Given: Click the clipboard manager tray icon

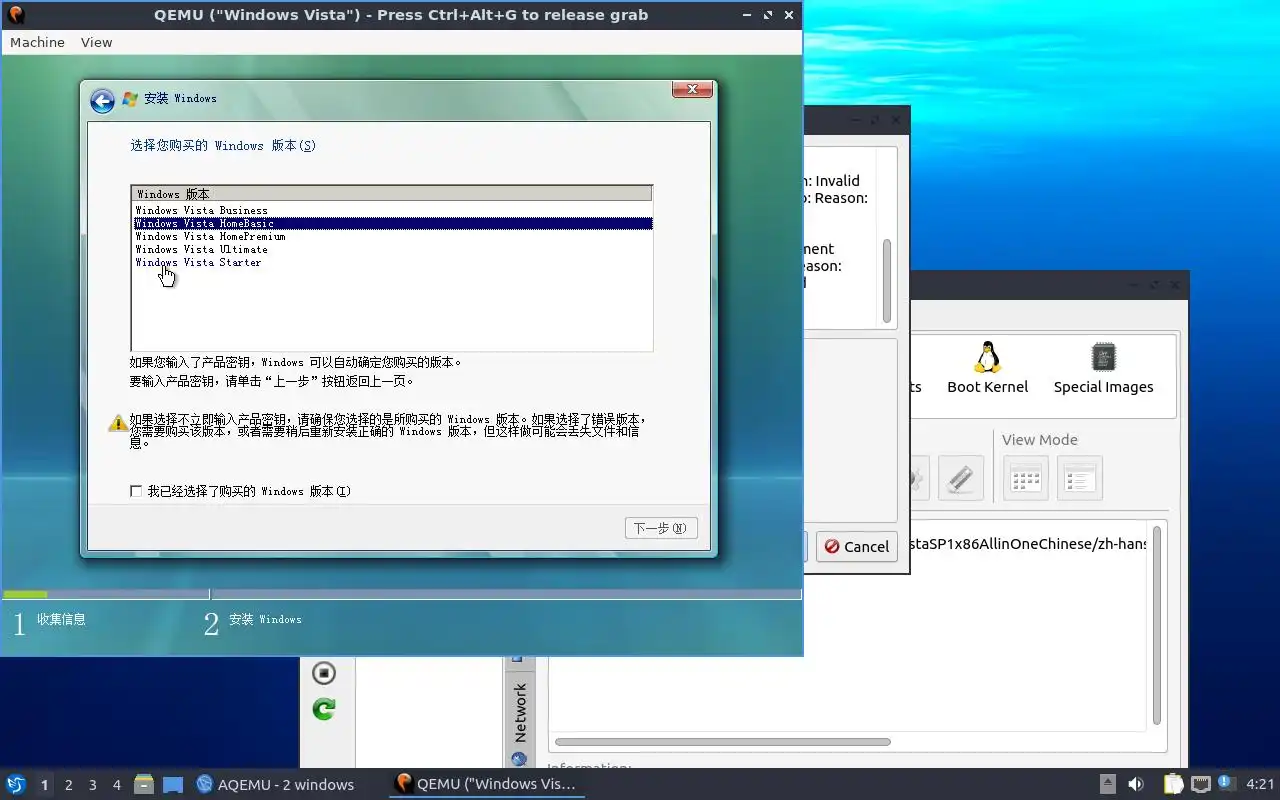Looking at the screenshot, I should coord(1173,784).
